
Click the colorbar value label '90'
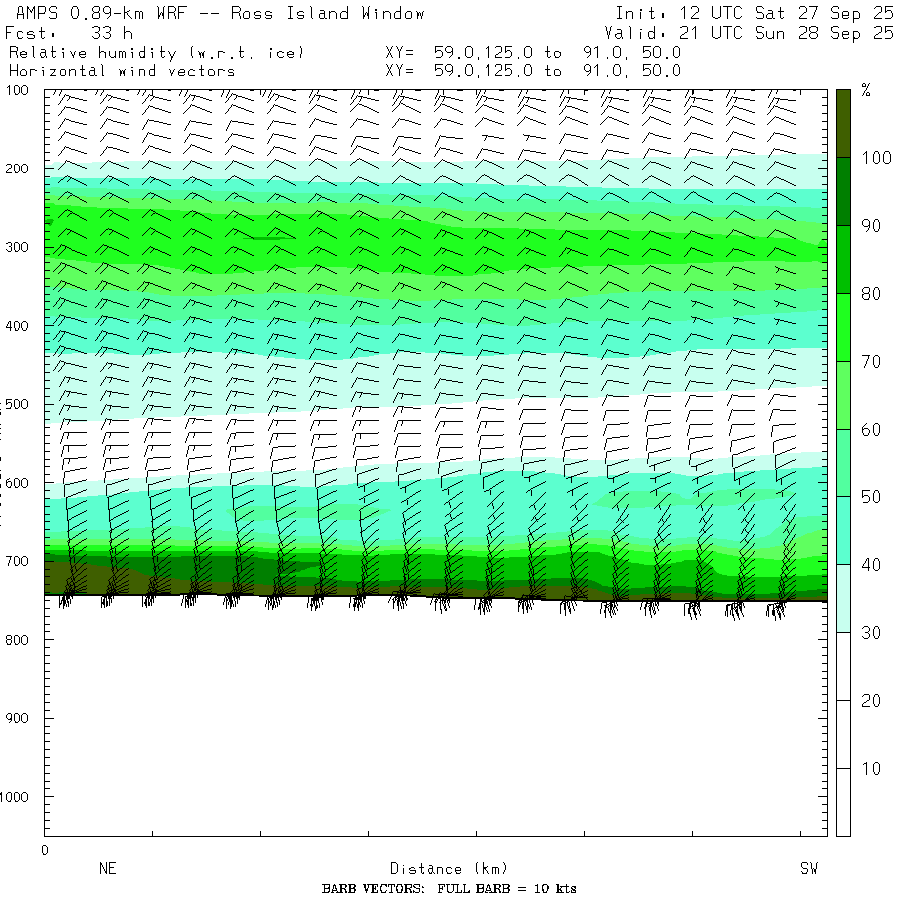[x=871, y=226]
